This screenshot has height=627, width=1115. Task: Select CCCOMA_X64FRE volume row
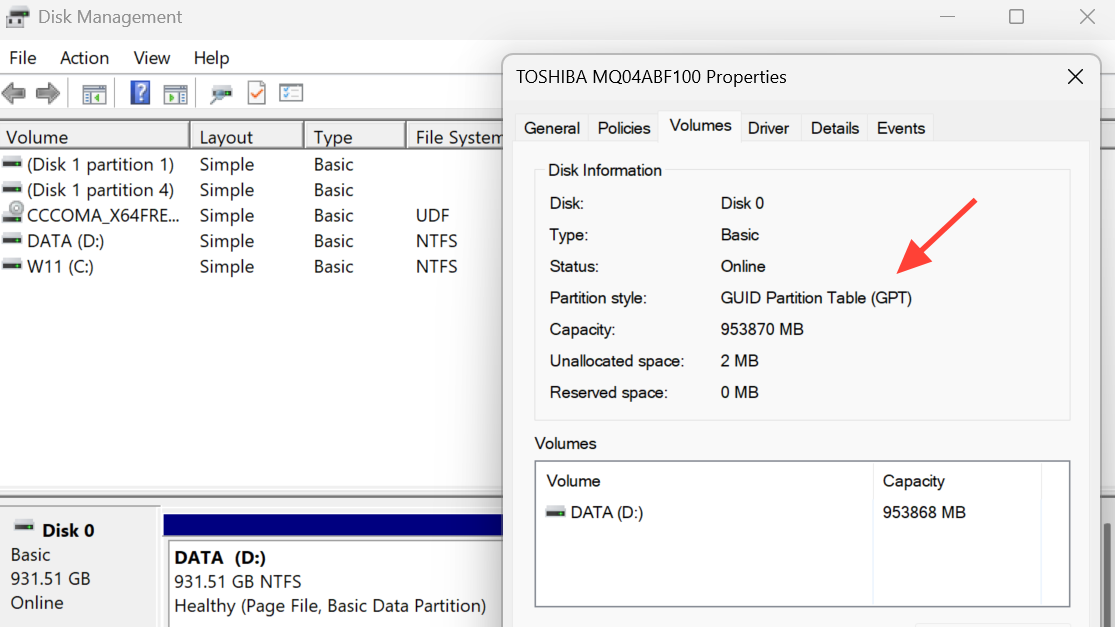pos(103,216)
